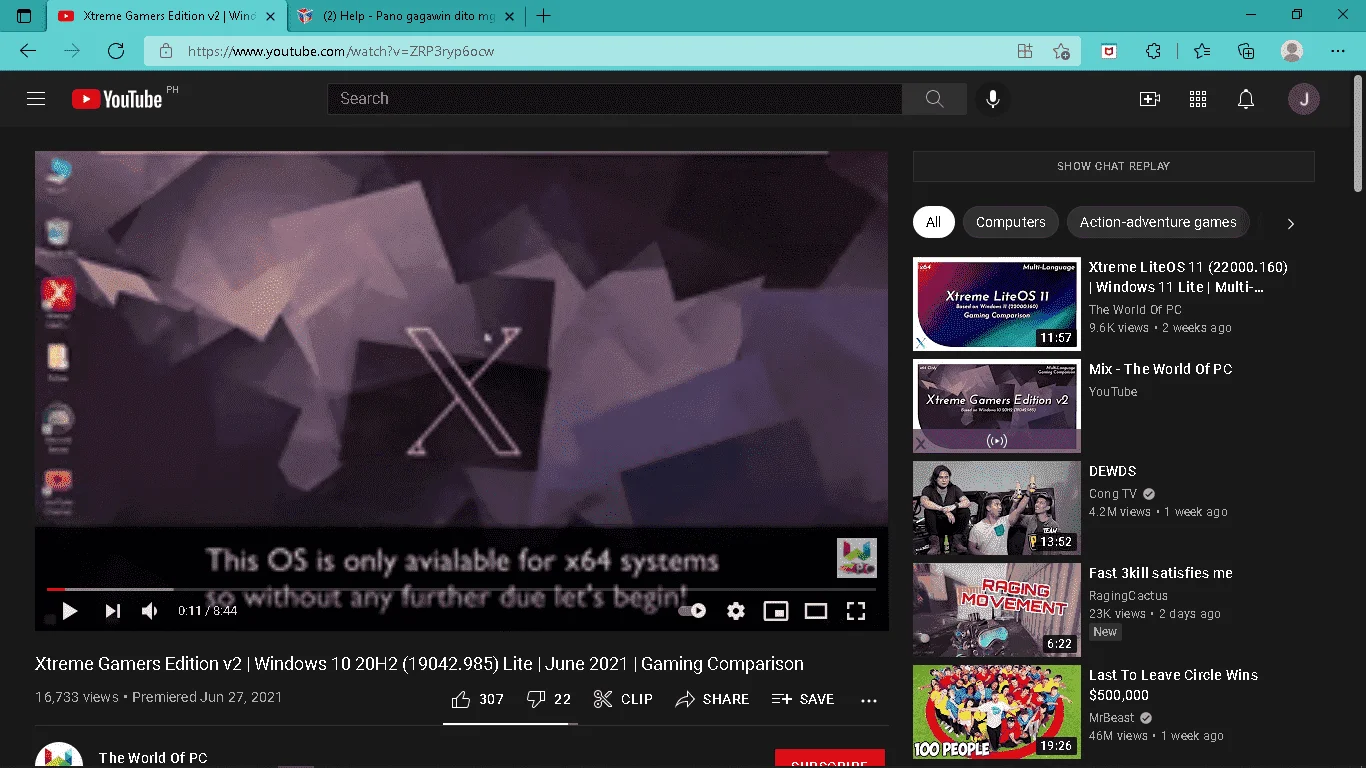Open the Favorites list
Viewport: 1366px width, 768px height.
point(1202,51)
